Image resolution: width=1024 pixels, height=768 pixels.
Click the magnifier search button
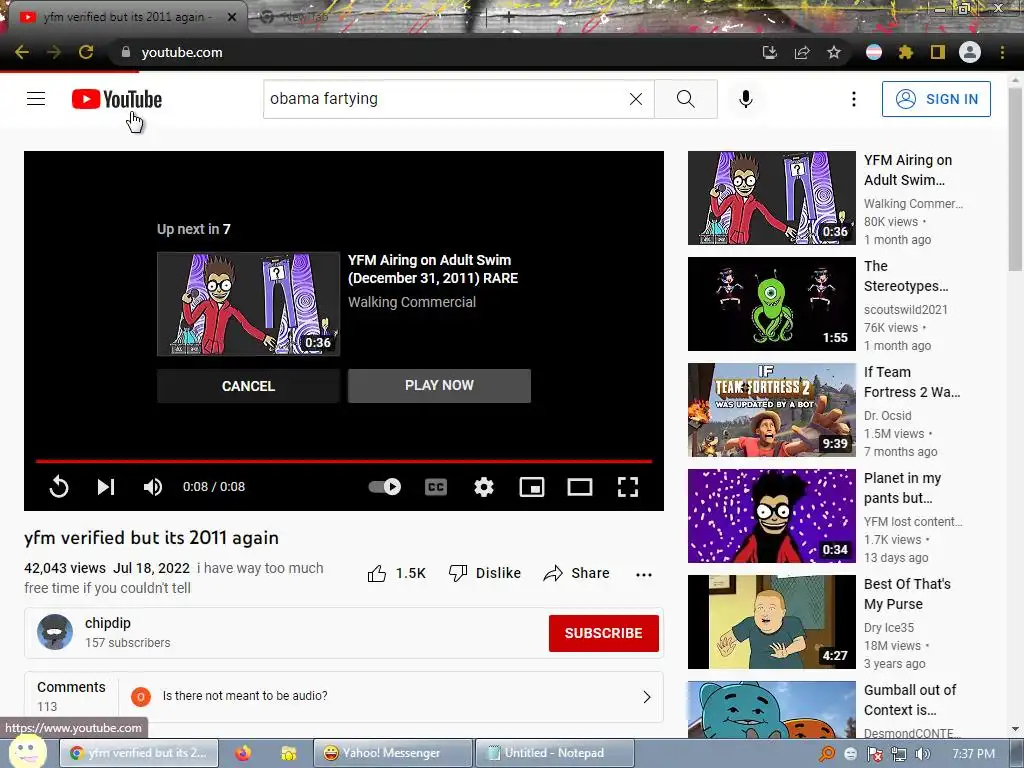[x=686, y=99]
